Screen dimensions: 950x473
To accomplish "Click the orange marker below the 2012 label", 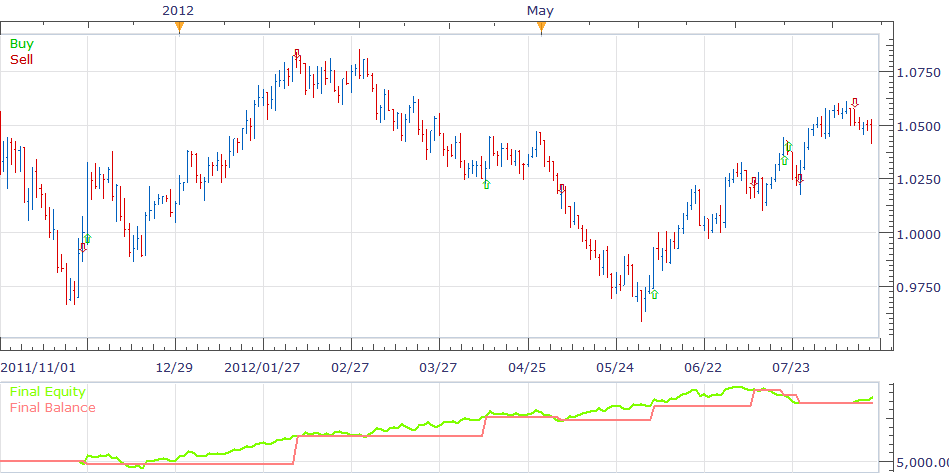I will coord(179,27).
